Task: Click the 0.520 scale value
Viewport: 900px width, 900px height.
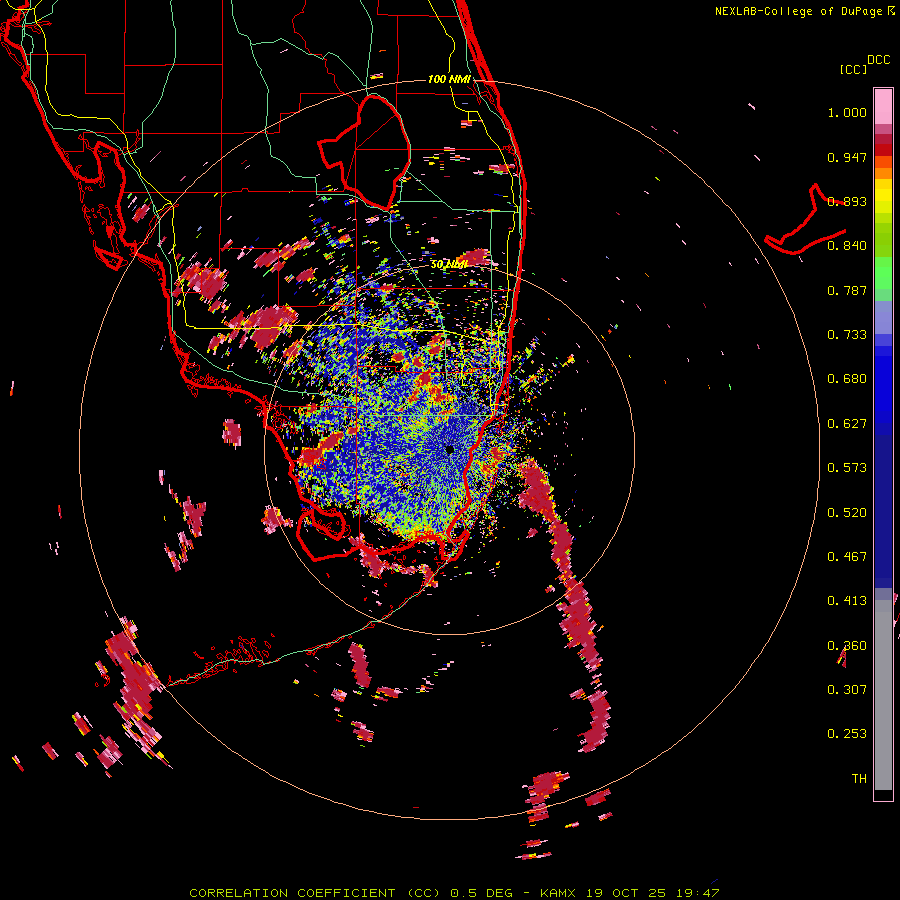Action: pyautogui.click(x=847, y=513)
